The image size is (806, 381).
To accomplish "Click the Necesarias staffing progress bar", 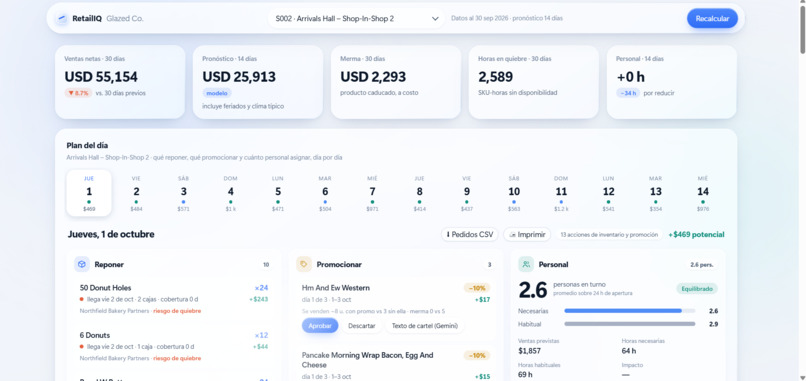I will 630,311.
